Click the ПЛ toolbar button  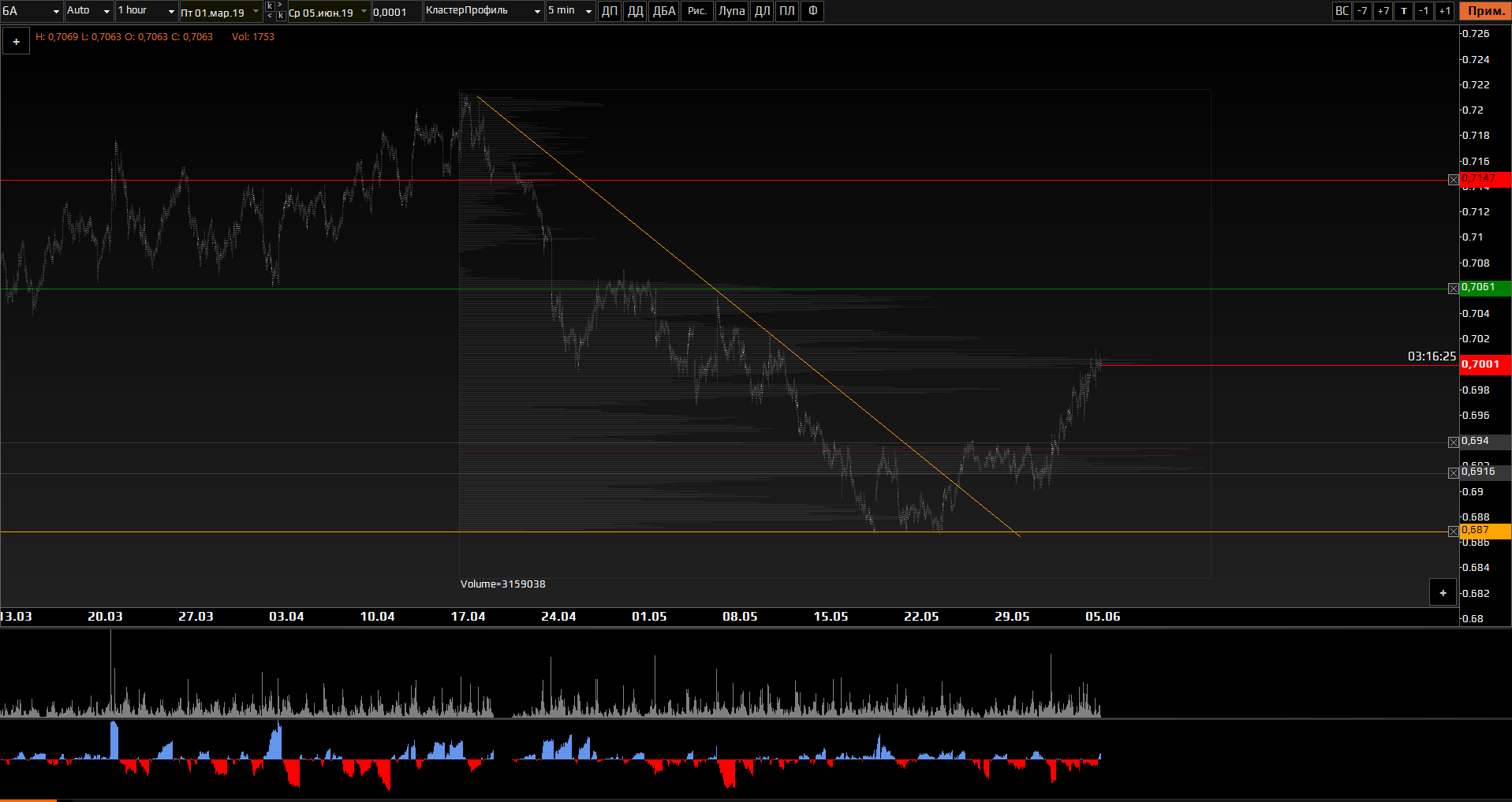click(x=787, y=11)
